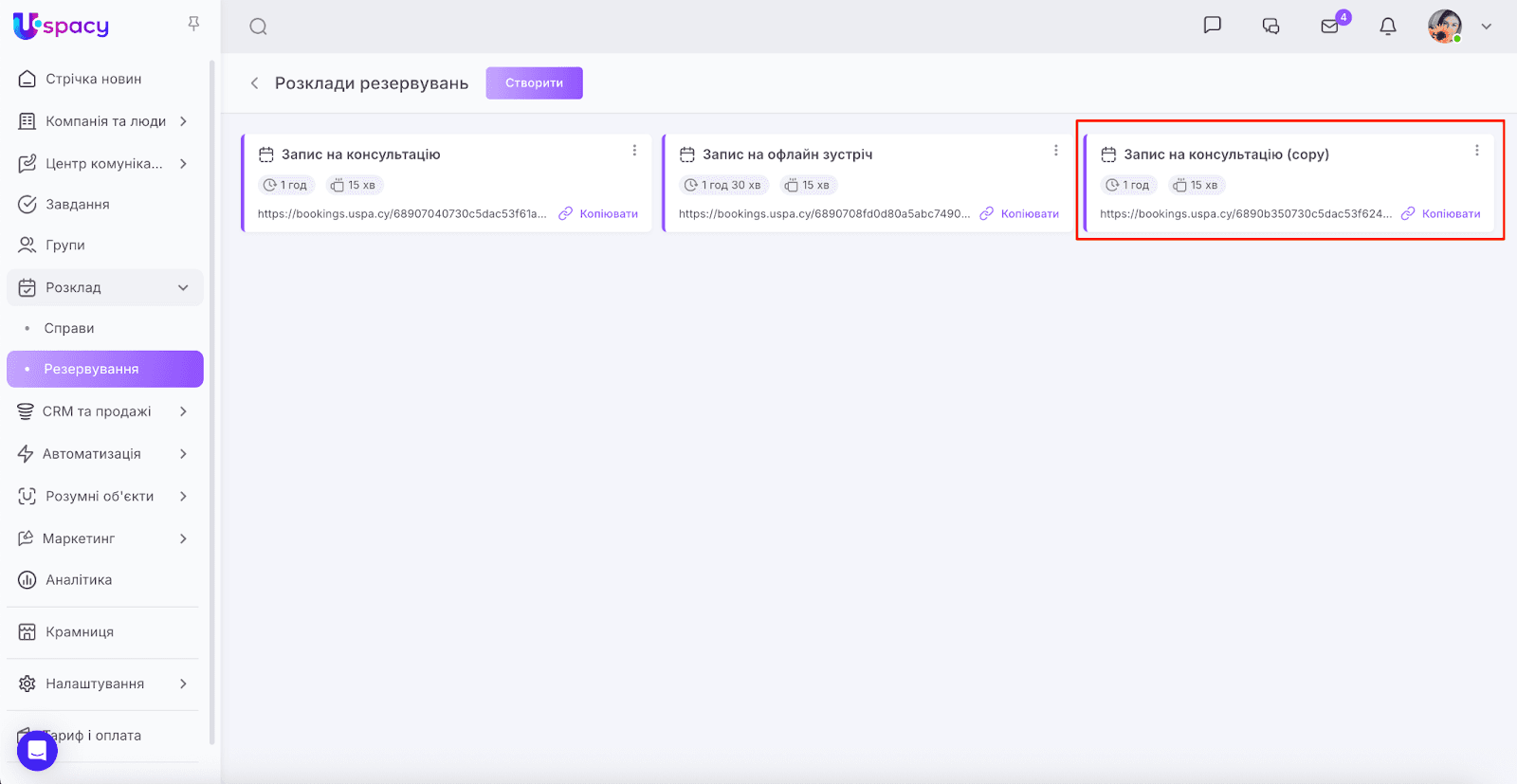Click the user avatar photo
This screenshot has height=784, width=1517.
click(1444, 27)
